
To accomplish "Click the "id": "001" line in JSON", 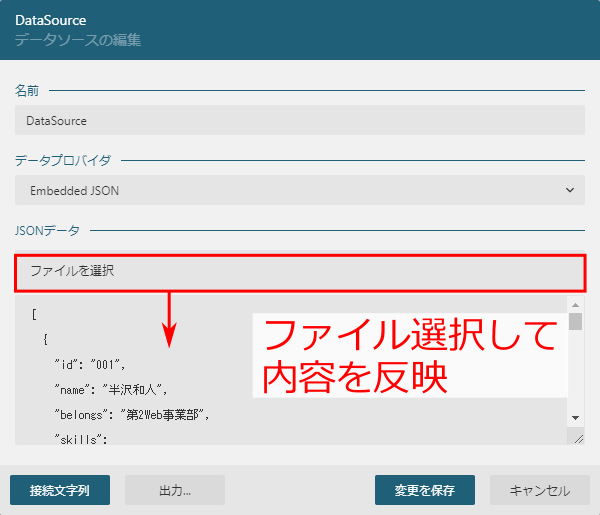I will tap(90, 365).
